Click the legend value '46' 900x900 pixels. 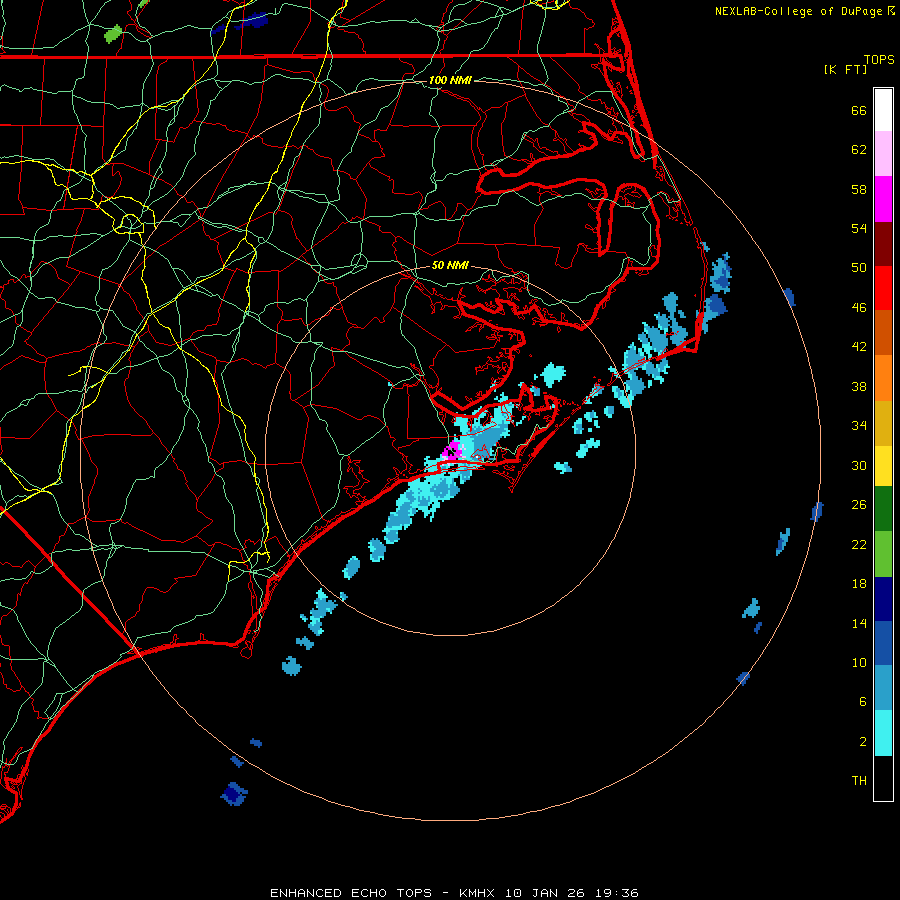click(x=859, y=308)
